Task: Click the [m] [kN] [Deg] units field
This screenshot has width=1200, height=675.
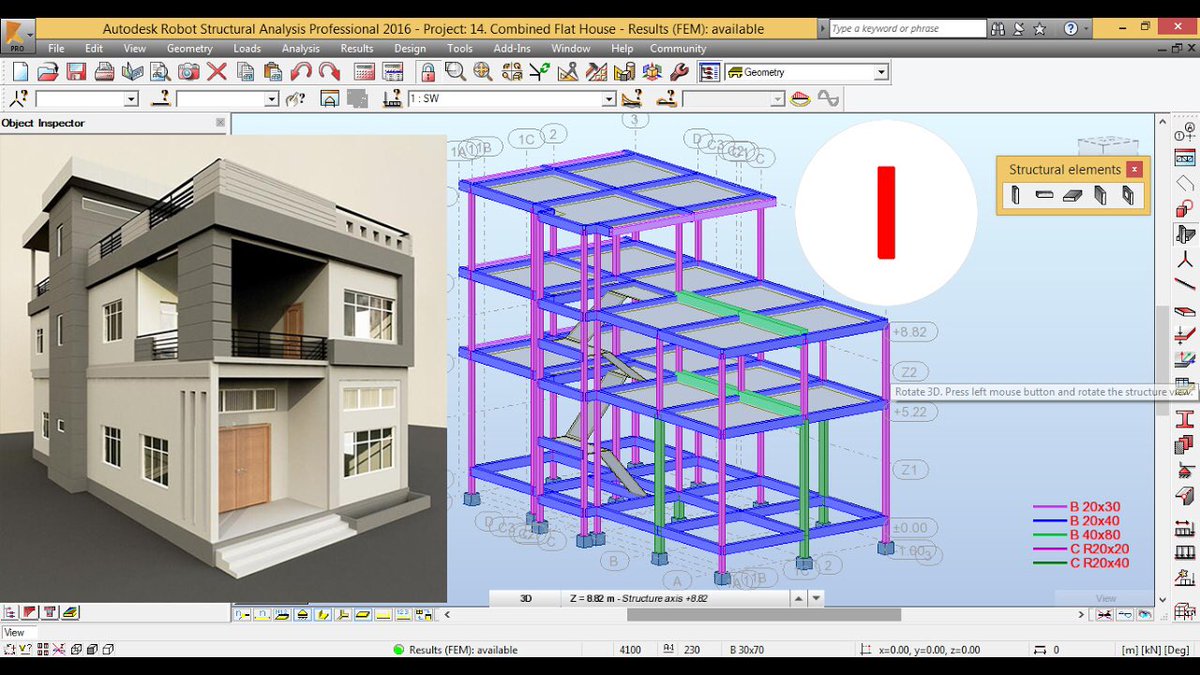Action: click(1157, 650)
